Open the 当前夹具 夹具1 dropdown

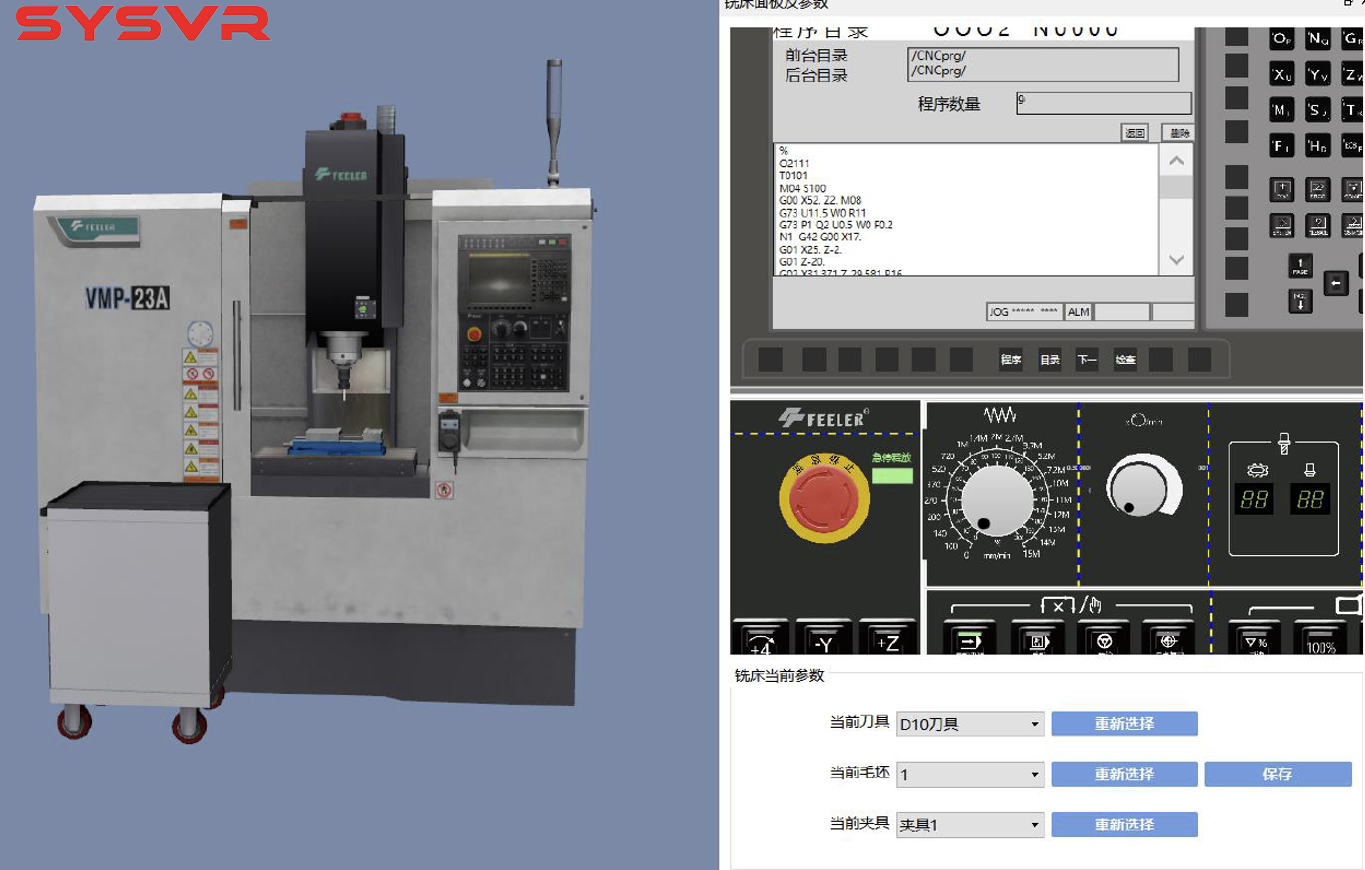point(970,826)
